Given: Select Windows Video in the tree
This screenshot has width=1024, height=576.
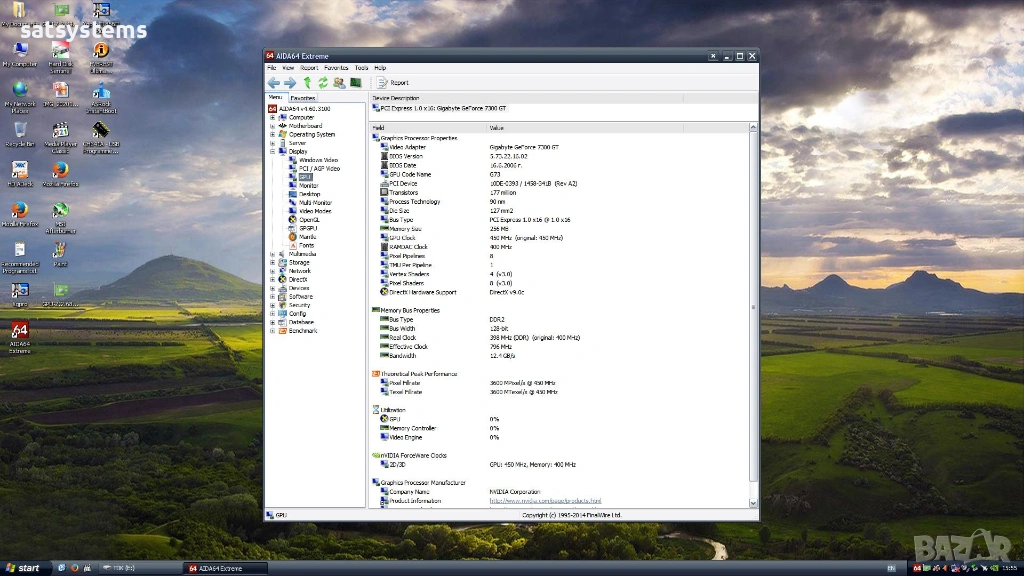Looking at the screenshot, I should click(x=318, y=160).
